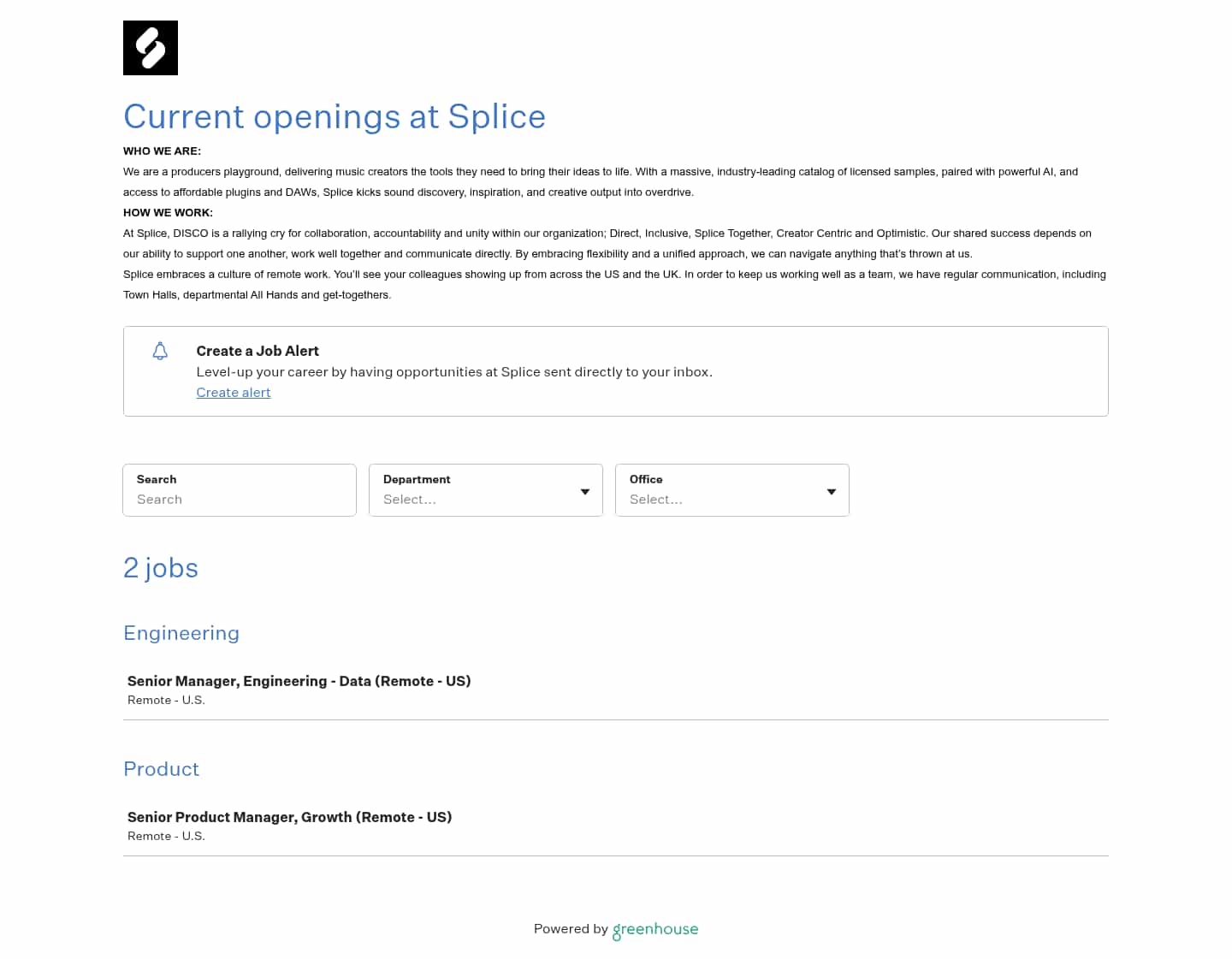
Task: Click the arrow on the Department dropdown
Action: pyautogui.click(x=585, y=492)
